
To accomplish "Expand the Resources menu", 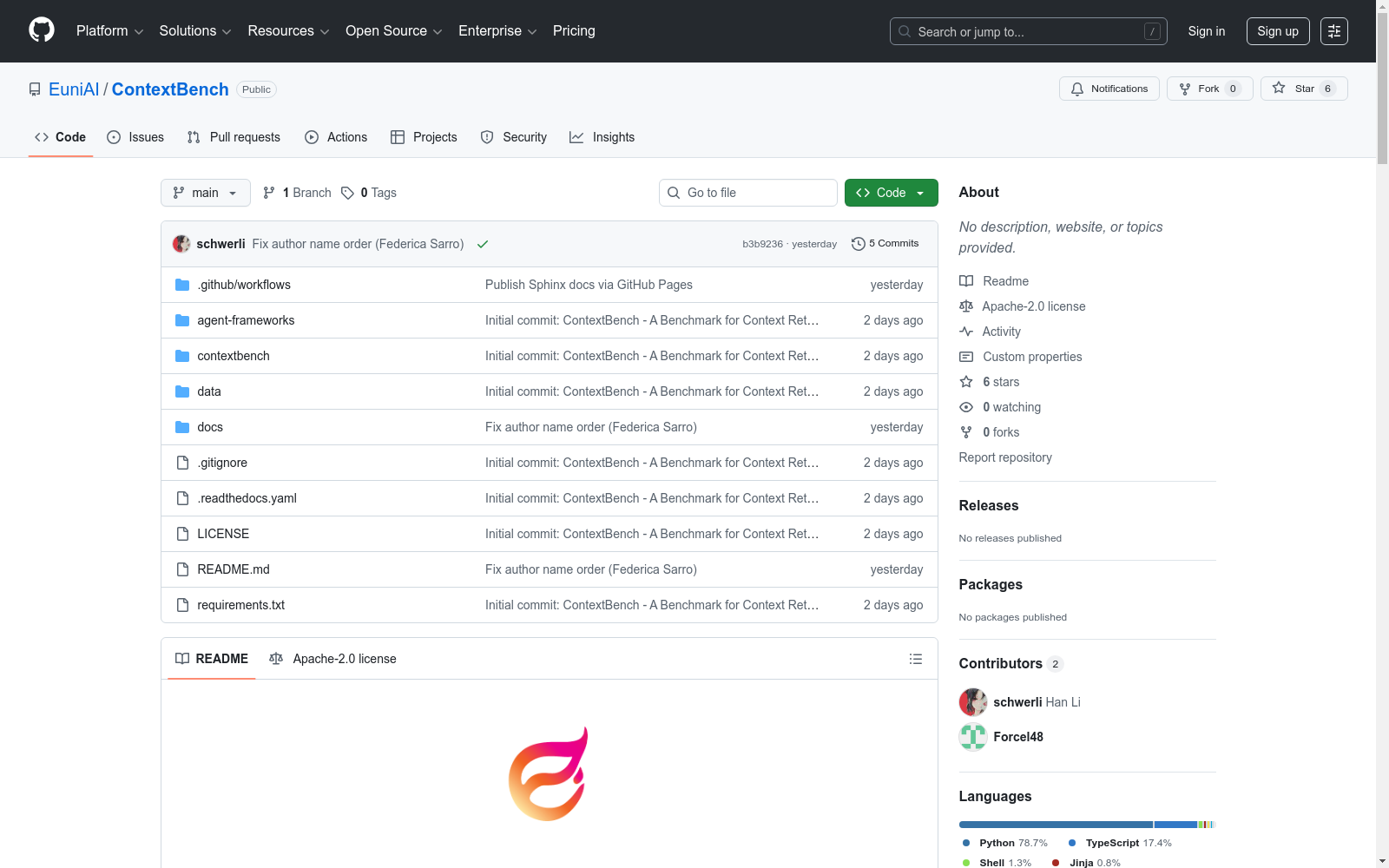I will point(288,31).
